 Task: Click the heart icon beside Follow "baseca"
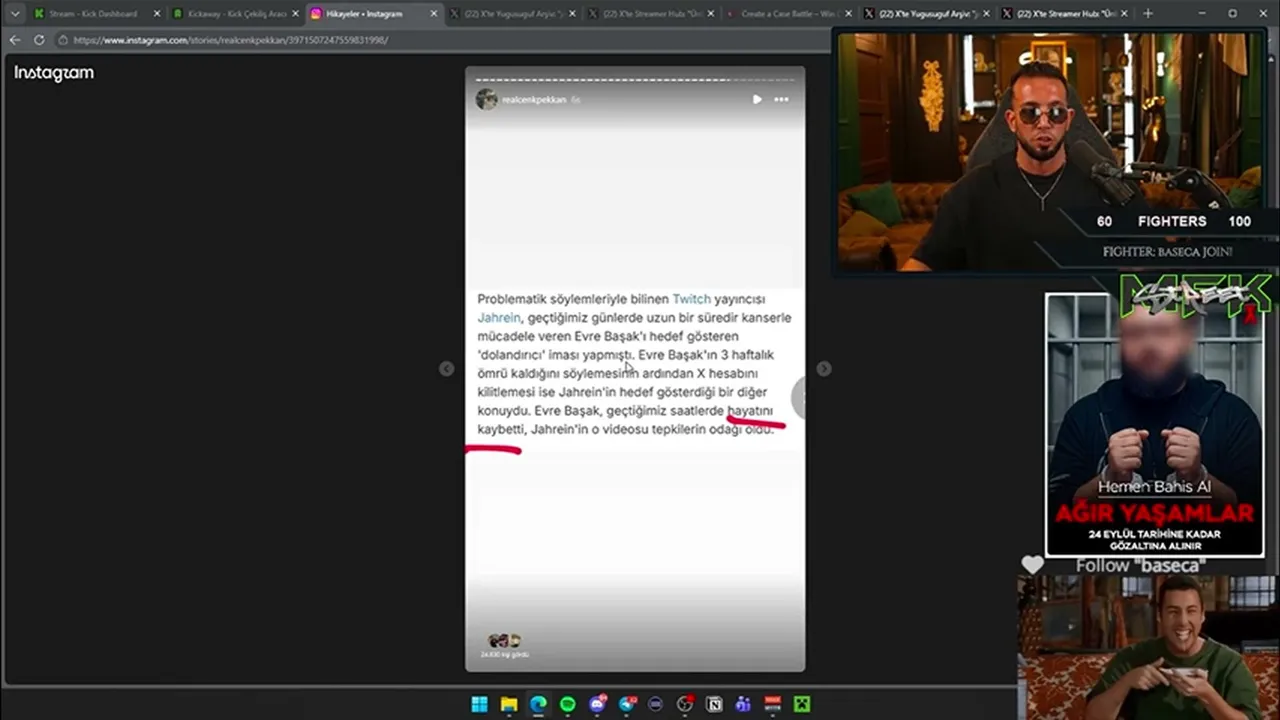1032,566
